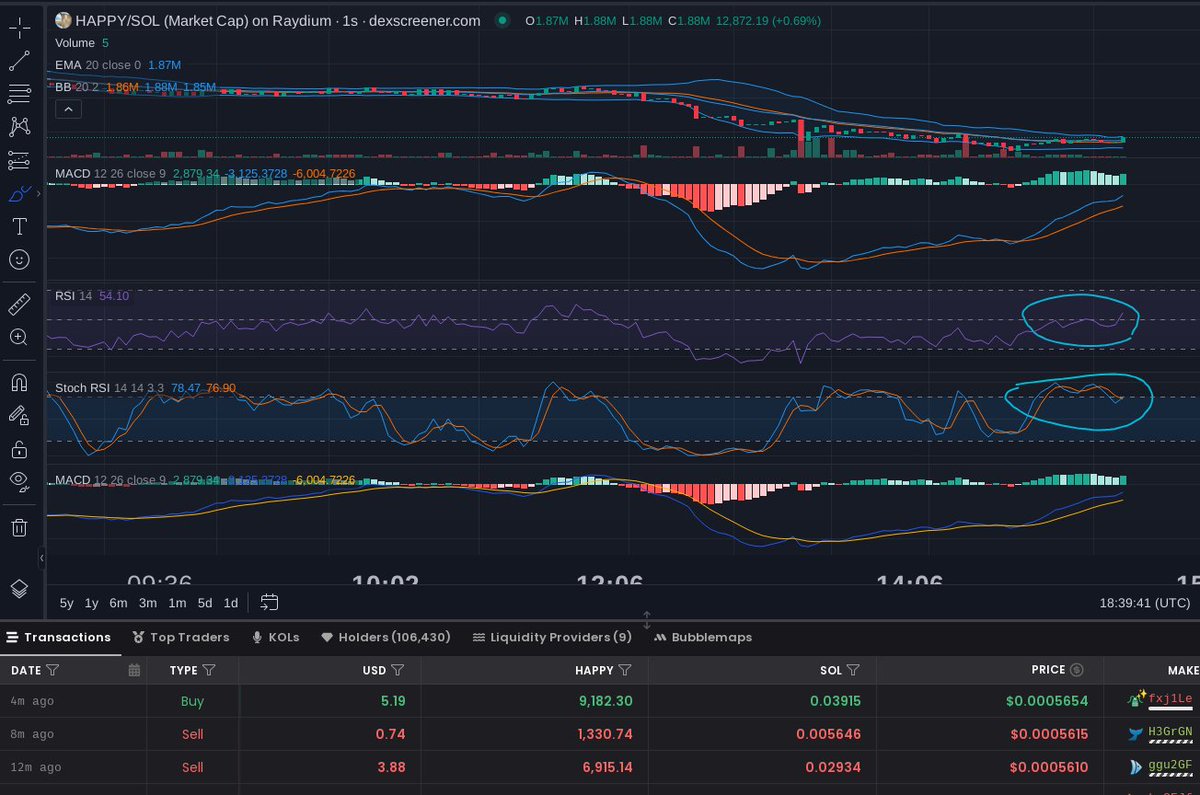Open the HAPPY column filter
The height and width of the screenshot is (795, 1200).
click(x=625, y=670)
